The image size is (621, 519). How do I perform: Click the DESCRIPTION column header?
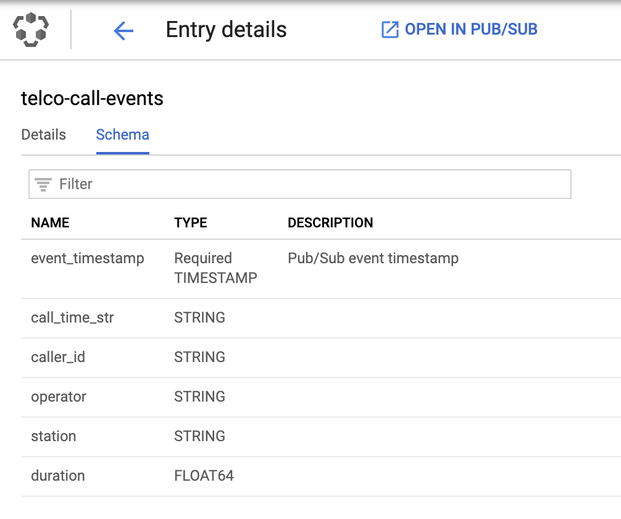[330, 223]
